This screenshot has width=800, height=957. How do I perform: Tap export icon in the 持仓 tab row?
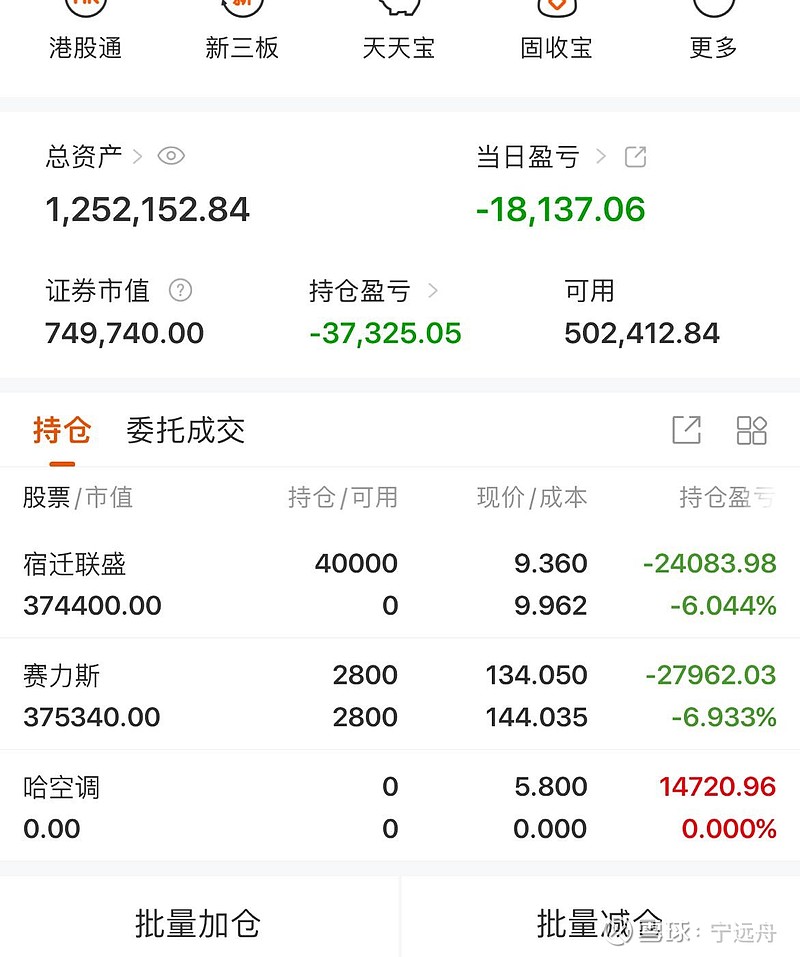(686, 430)
